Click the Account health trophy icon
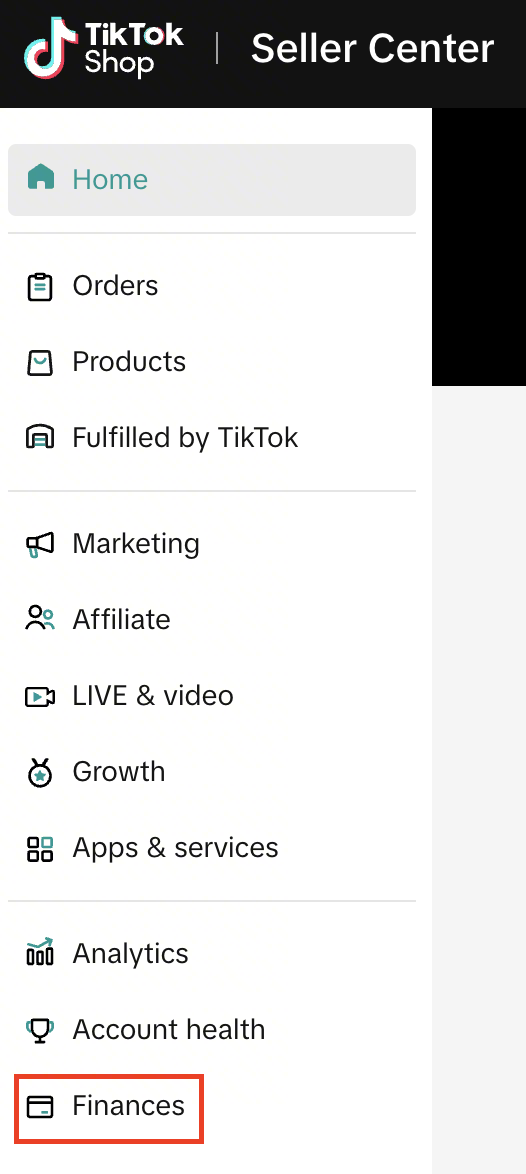 tap(40, 1031)
